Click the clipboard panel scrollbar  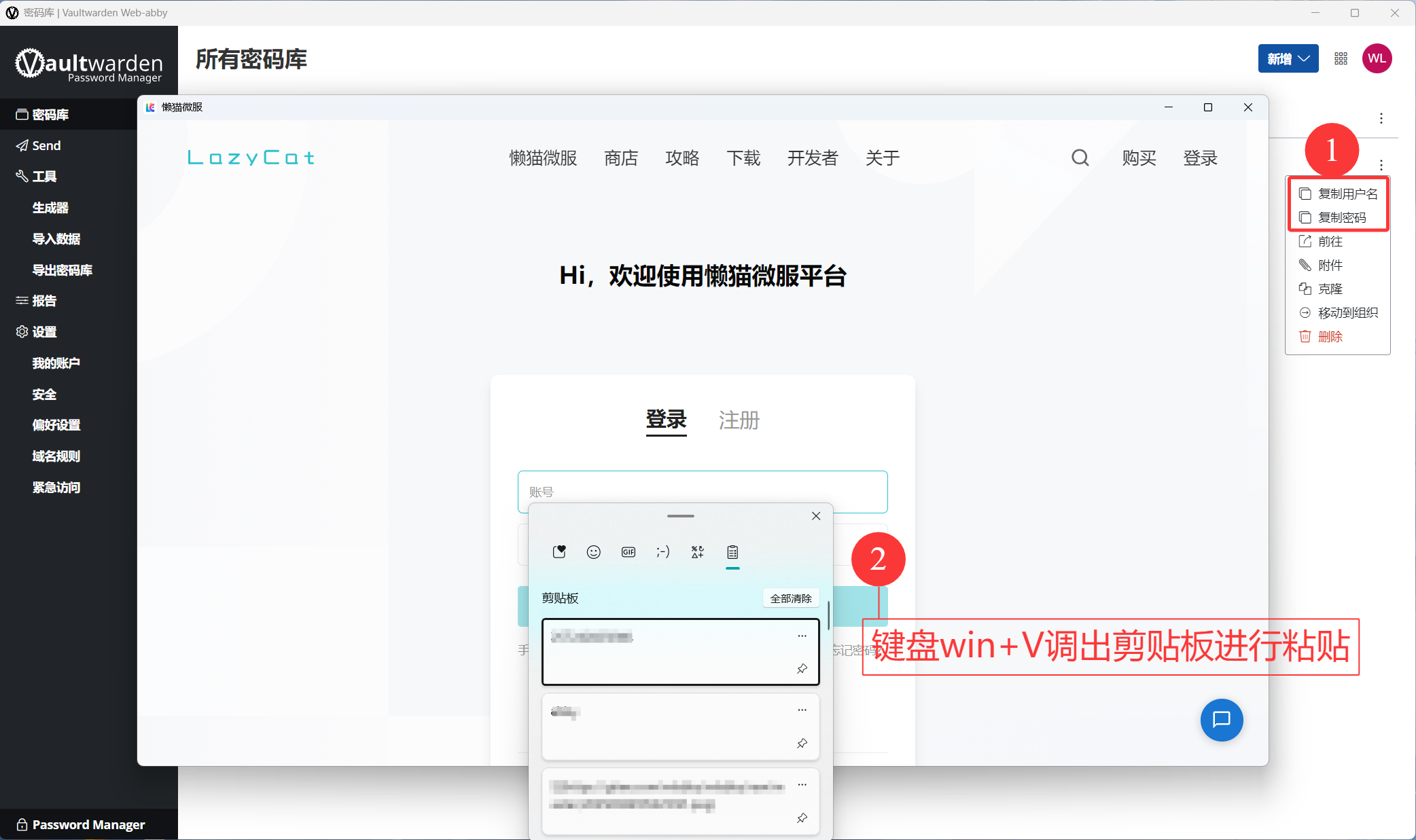tap(828, 615)
